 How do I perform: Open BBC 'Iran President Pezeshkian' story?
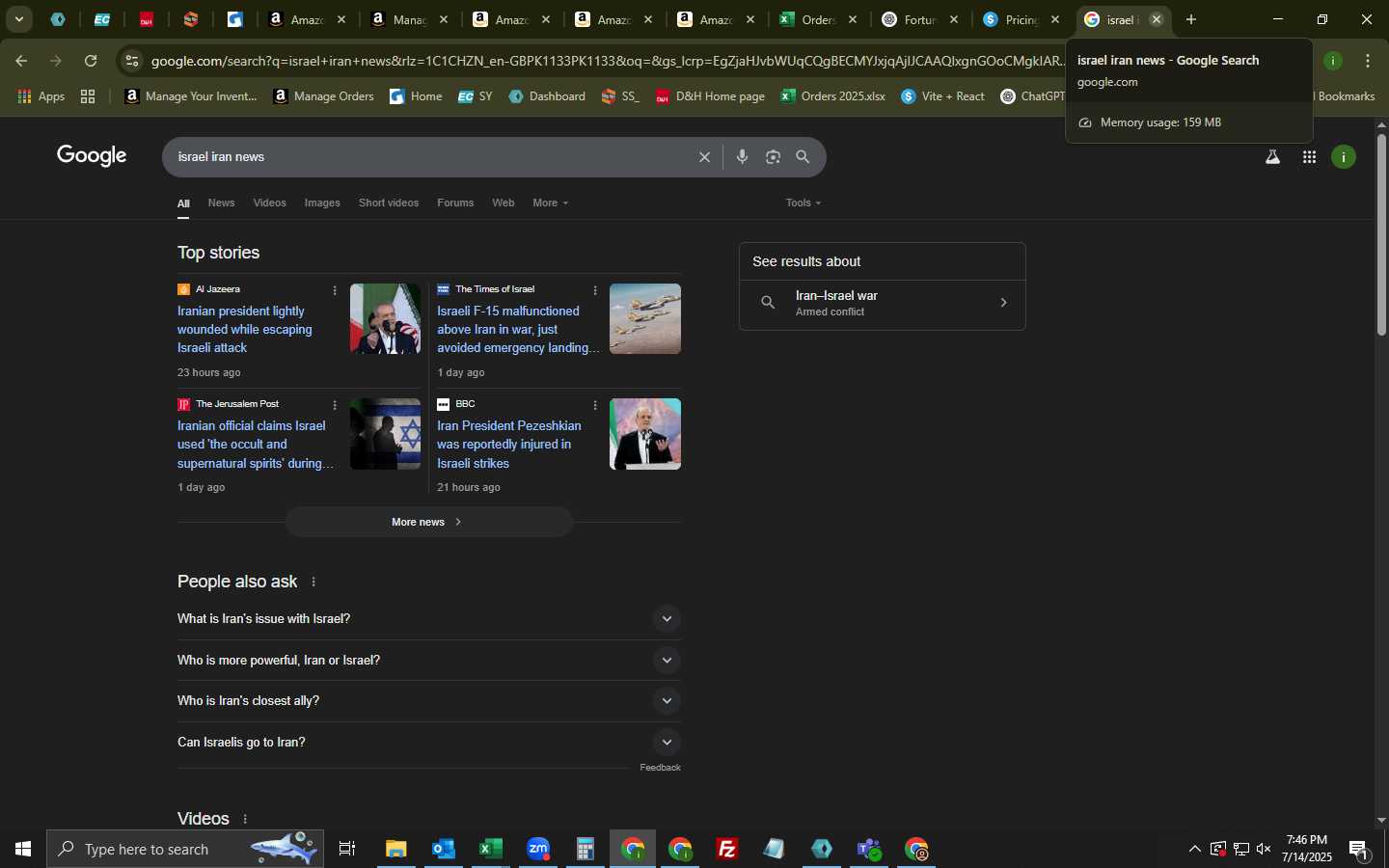[x=509, y=445]
